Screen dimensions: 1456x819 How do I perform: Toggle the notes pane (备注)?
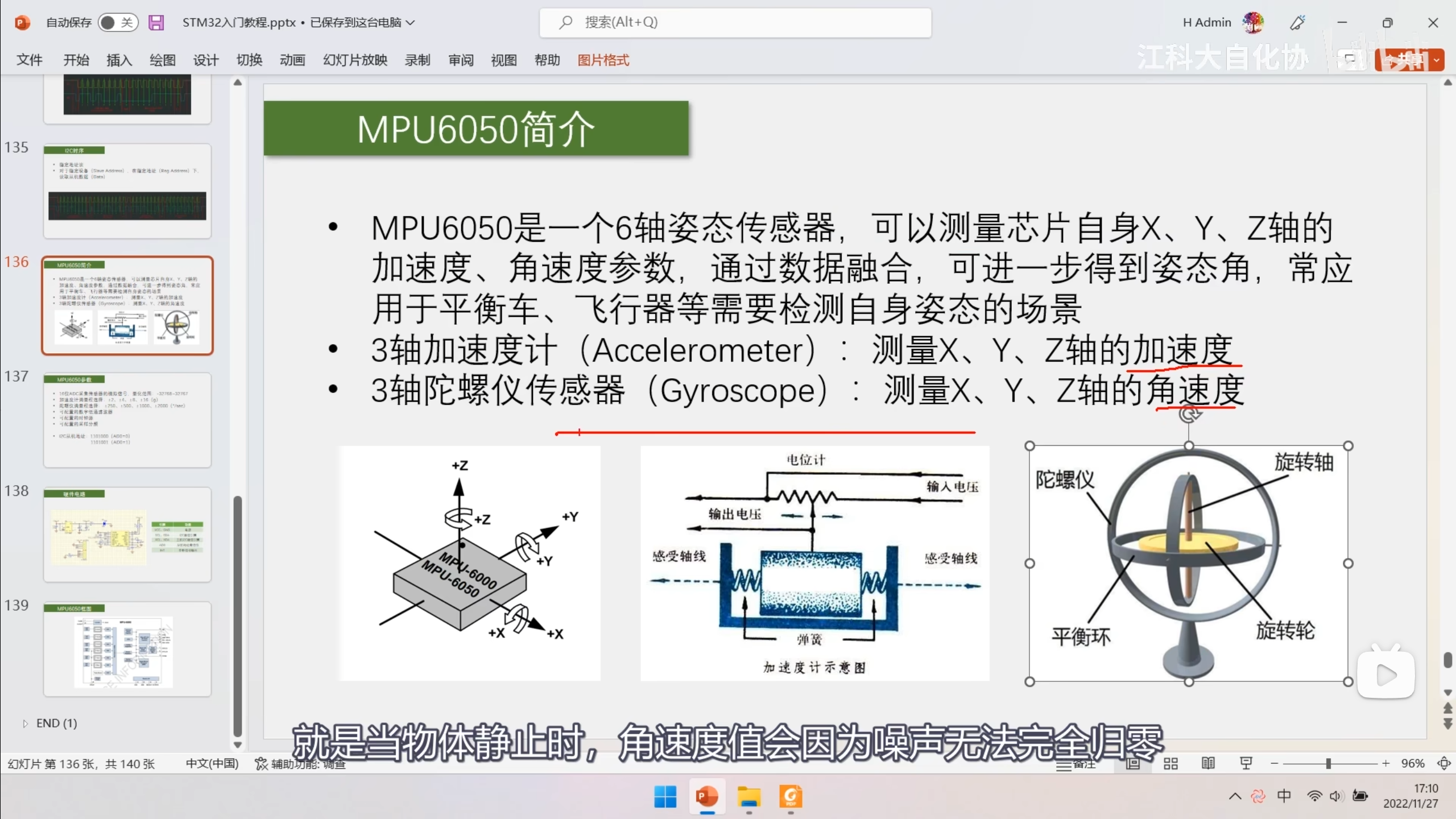pyautogui.click(x=1076, y=764)
